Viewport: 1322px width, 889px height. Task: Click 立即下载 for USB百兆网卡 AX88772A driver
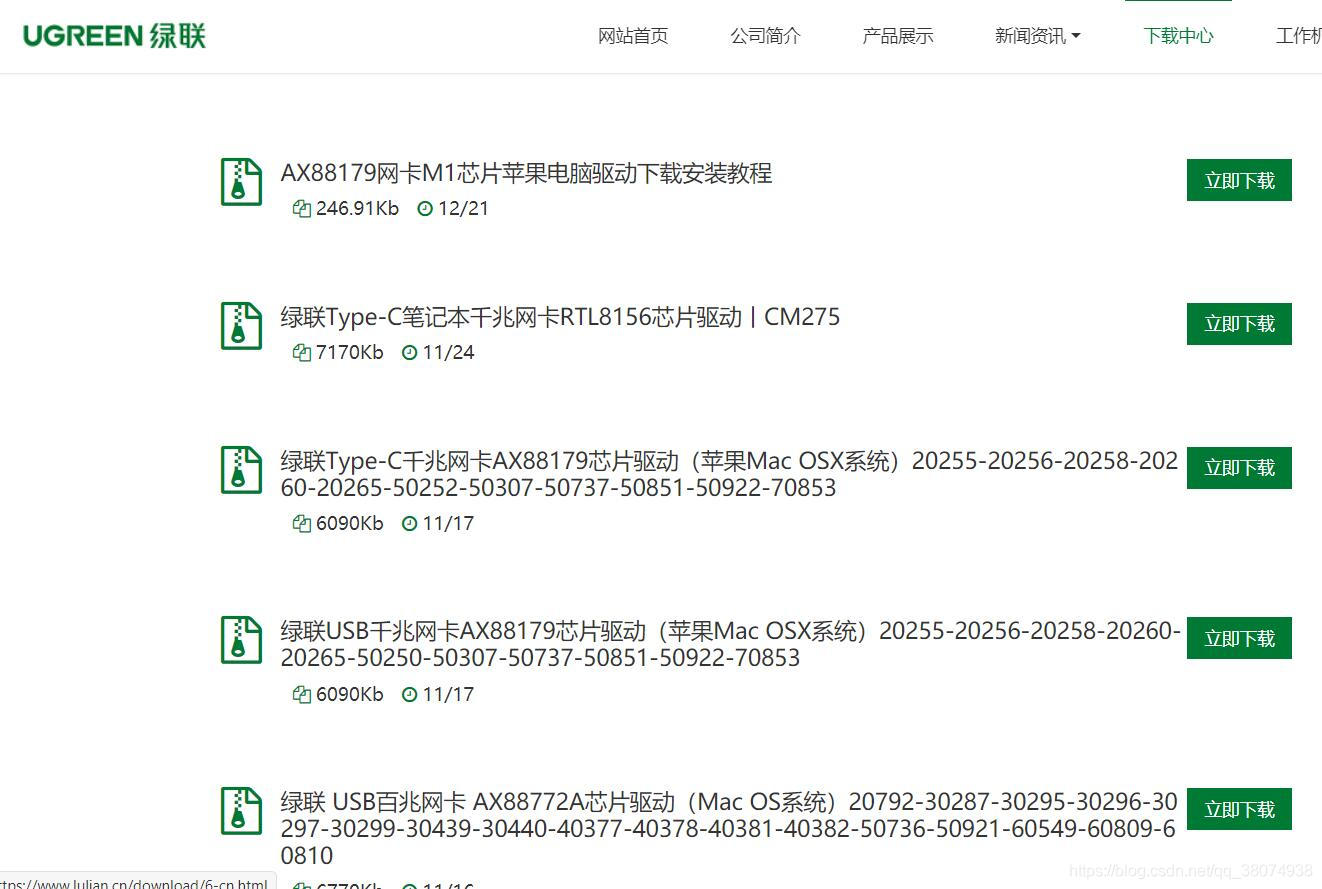[1239, 809]
